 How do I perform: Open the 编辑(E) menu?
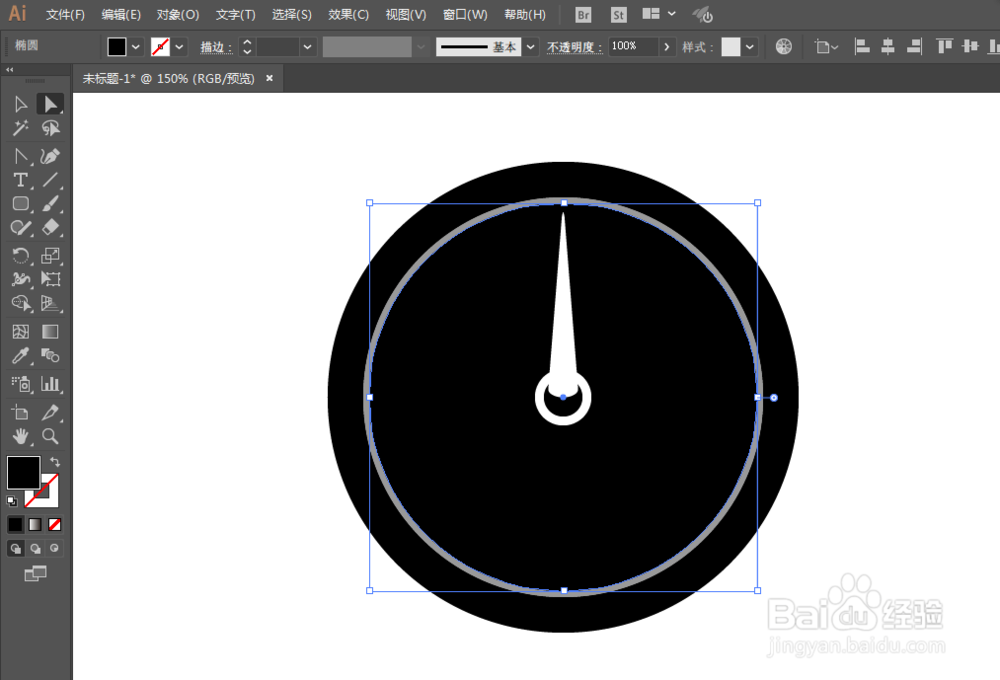(121, 15)
